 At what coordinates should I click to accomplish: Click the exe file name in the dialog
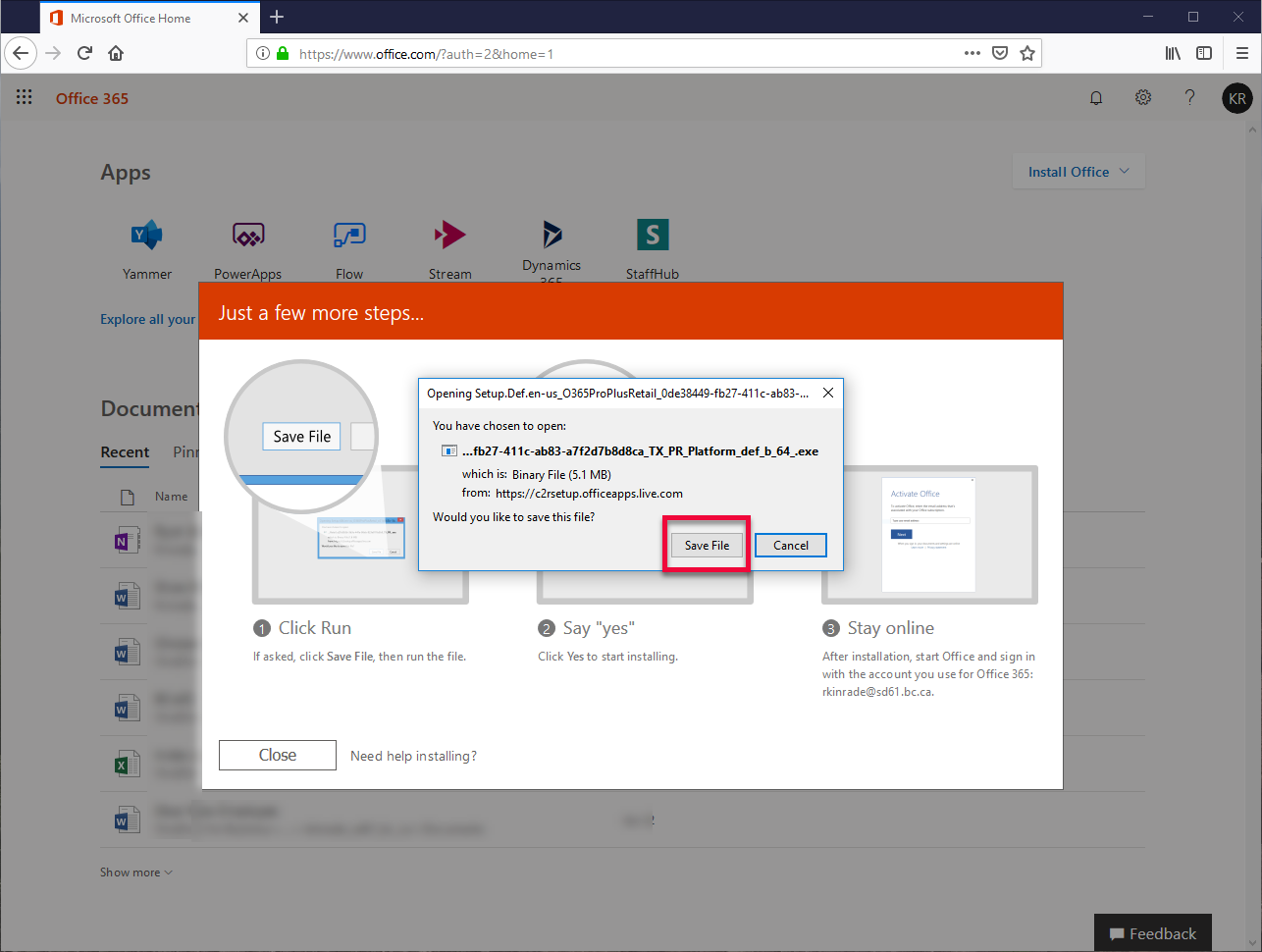[640, 451]
